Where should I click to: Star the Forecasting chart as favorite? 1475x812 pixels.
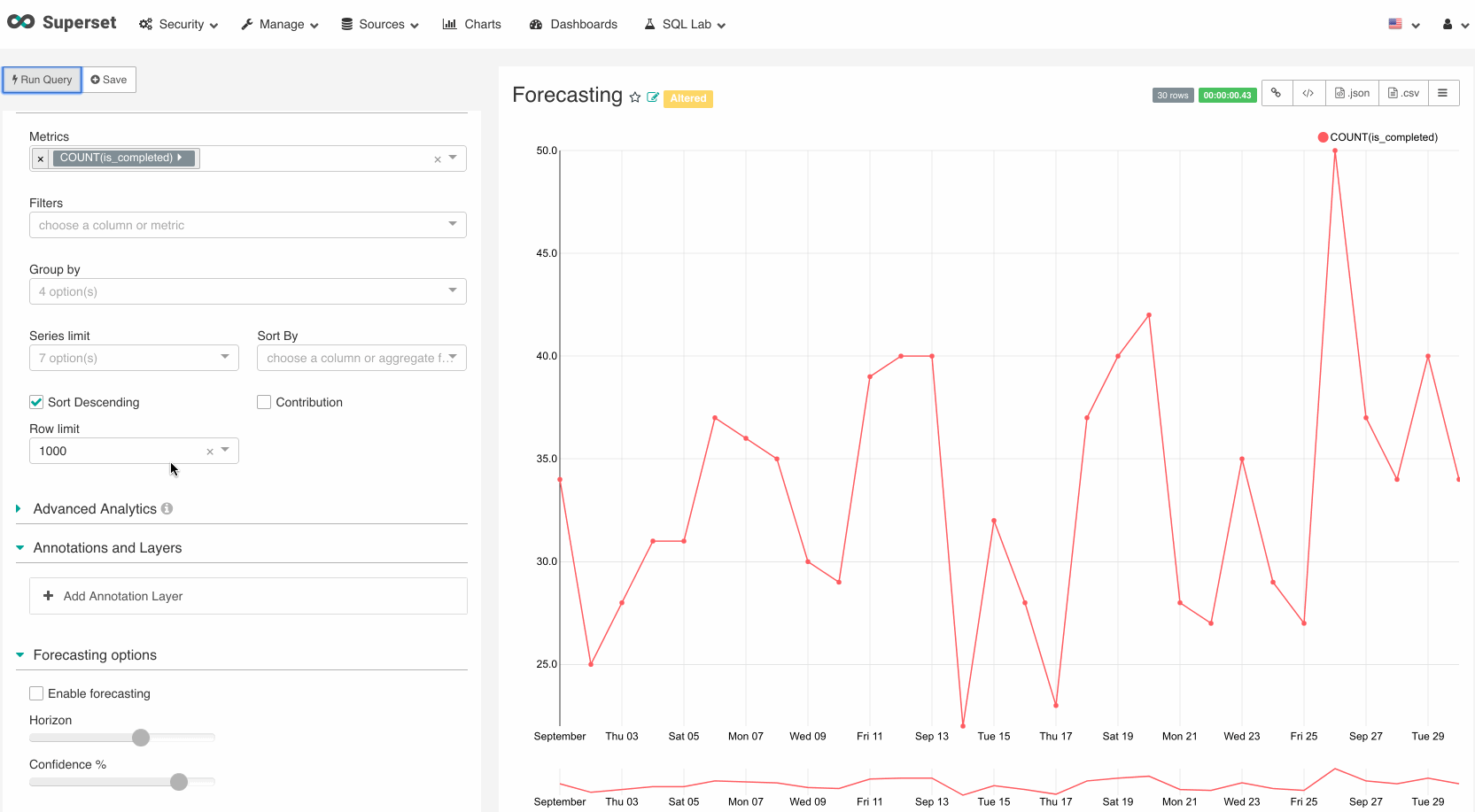pyautogui.click(x=635, y=97)
